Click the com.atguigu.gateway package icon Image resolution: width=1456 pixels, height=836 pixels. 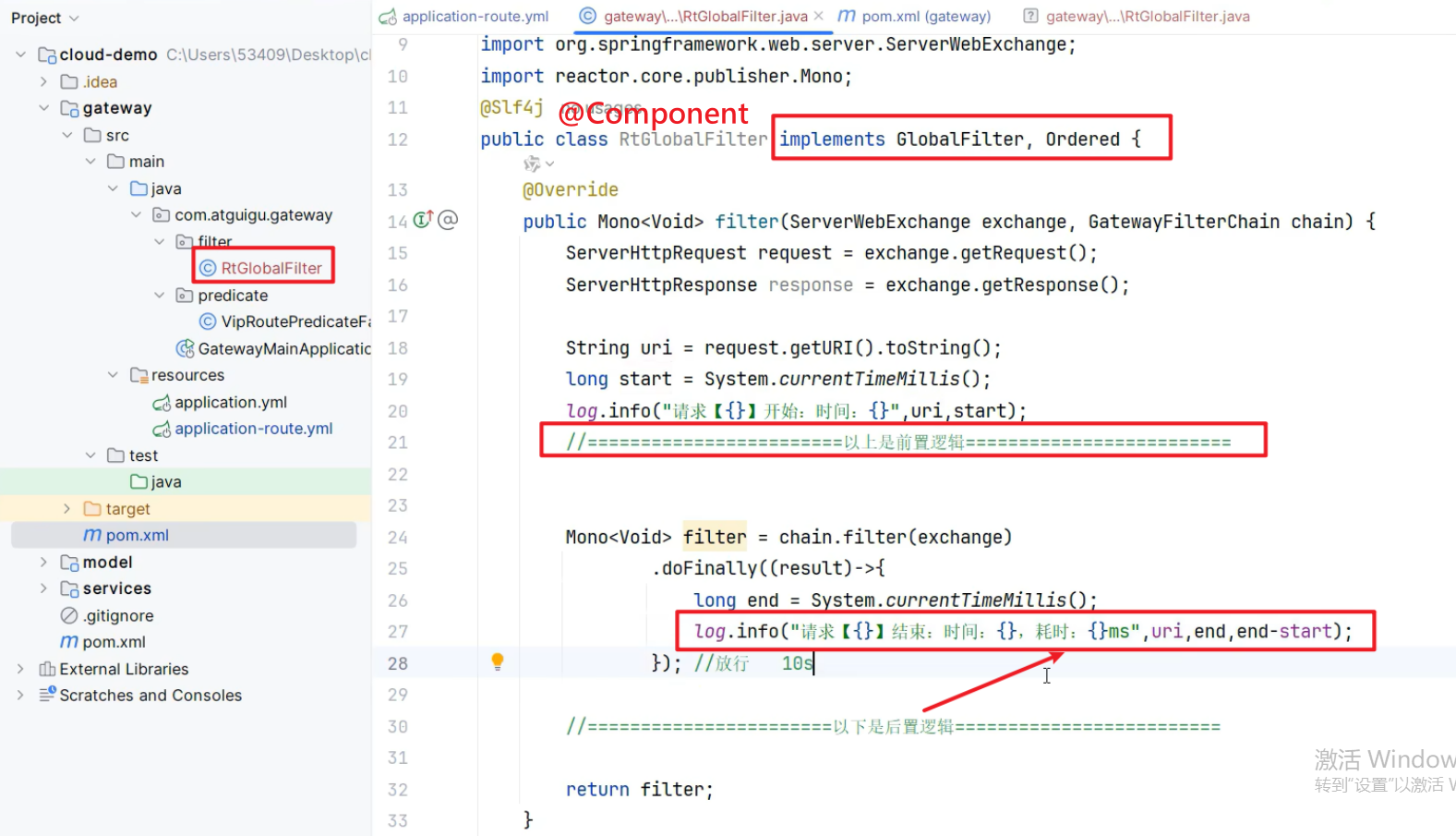[x=161, y=215]
